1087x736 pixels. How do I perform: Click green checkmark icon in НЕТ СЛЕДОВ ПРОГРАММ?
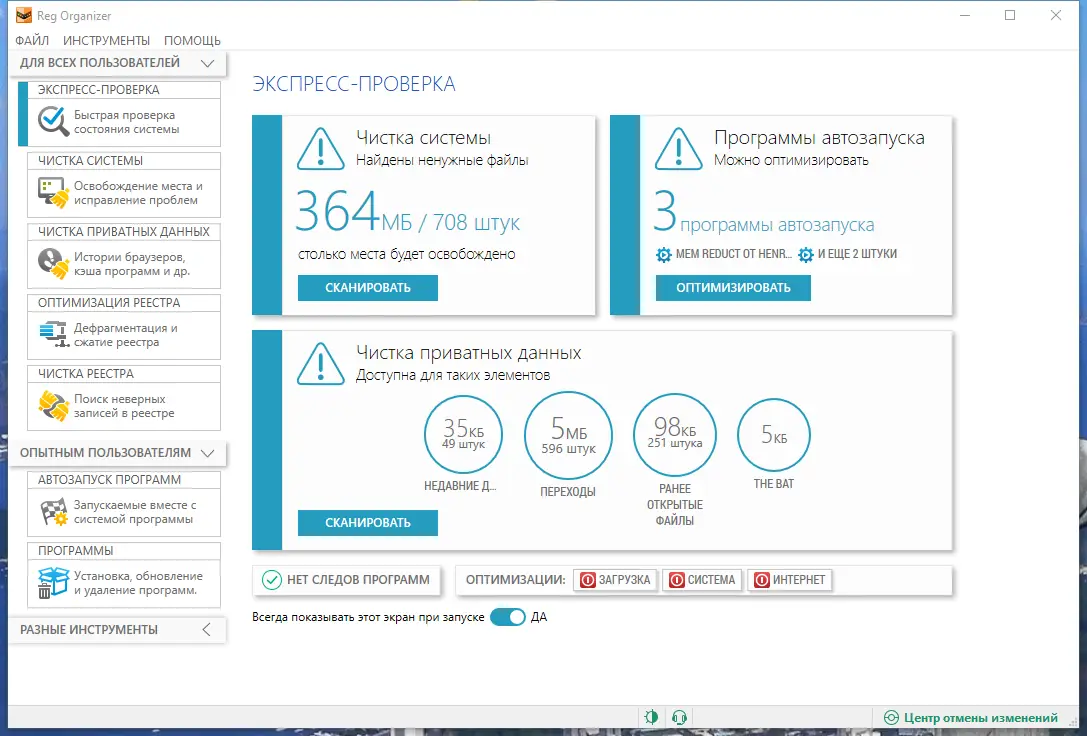tap(272, 580)
